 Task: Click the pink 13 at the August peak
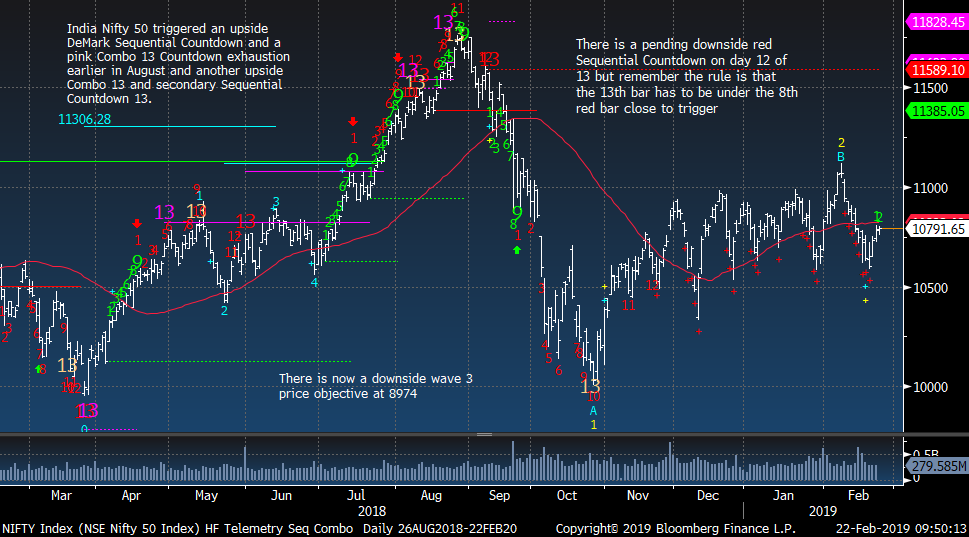click(x=443, y=23)
